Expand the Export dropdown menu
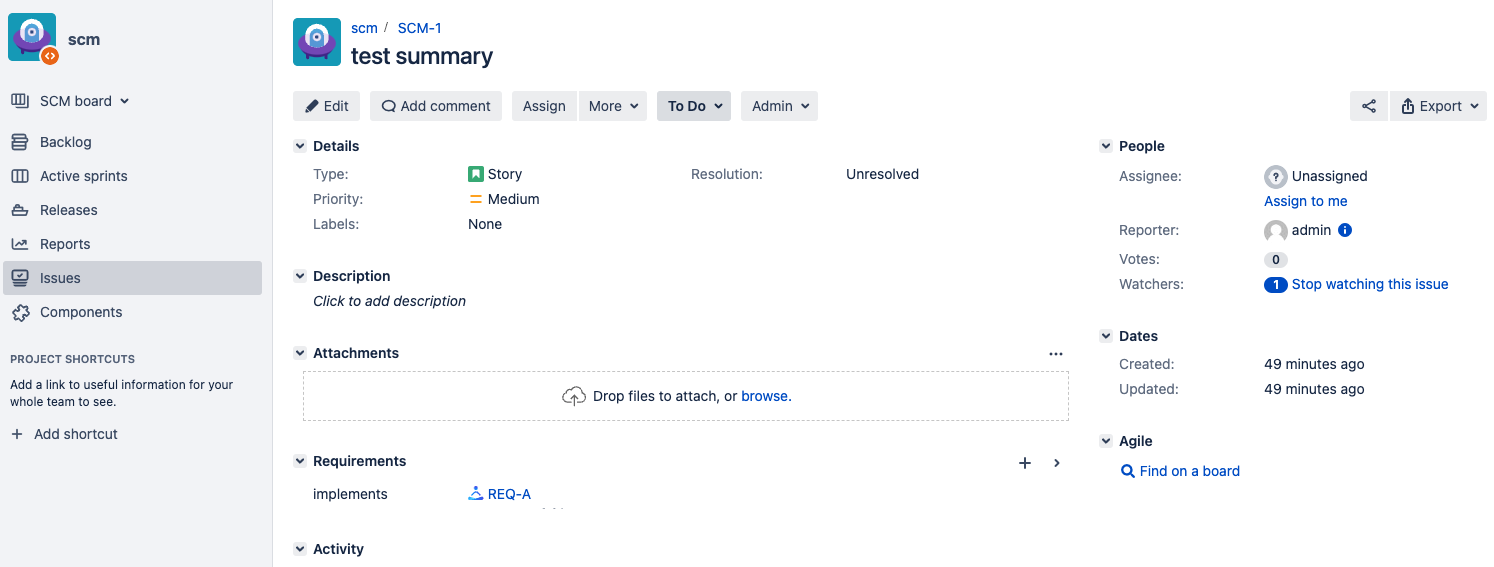The width and height of the screenshot is (1494, 567). coord(1438,106)
